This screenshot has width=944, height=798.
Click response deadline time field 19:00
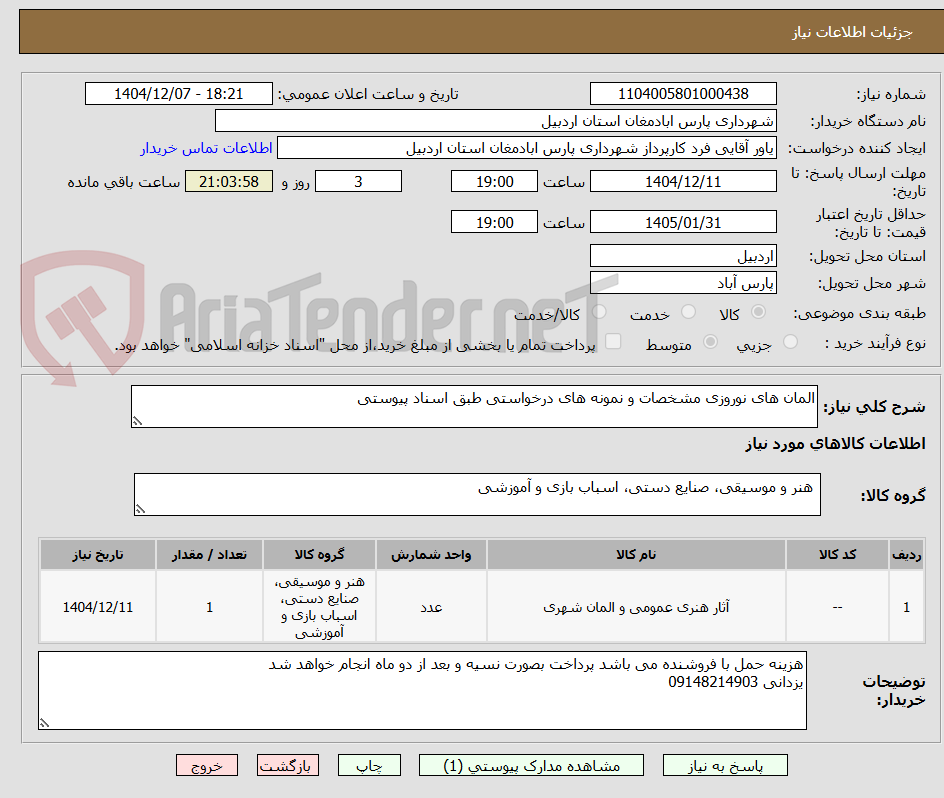click(494, 181)
